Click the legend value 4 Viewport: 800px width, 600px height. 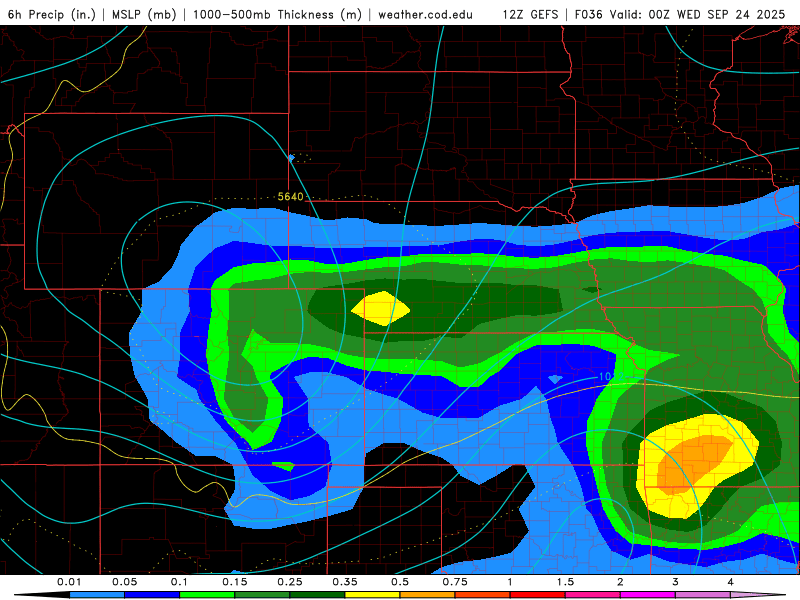point(731,582)
